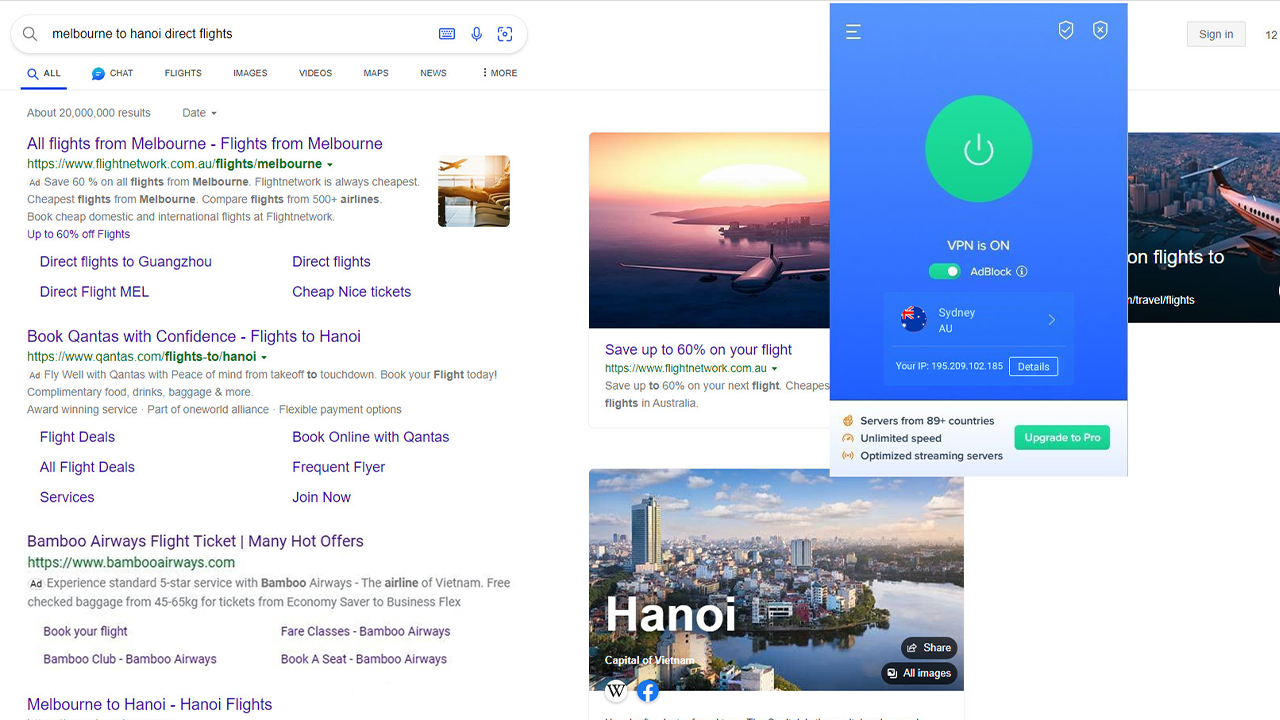Click the About 20,000,000 results text
Image resolution: width=1280 pixels, height=720 pixels.
click(89, 113)
